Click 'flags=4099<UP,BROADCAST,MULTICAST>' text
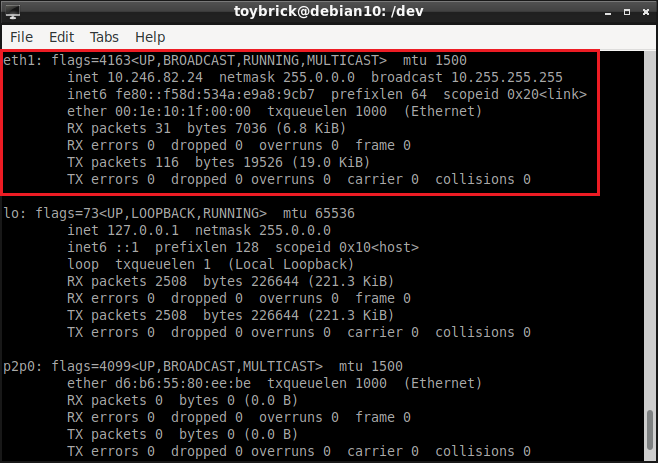The width and height of the screenshot is (658, 463). (187, 366)
